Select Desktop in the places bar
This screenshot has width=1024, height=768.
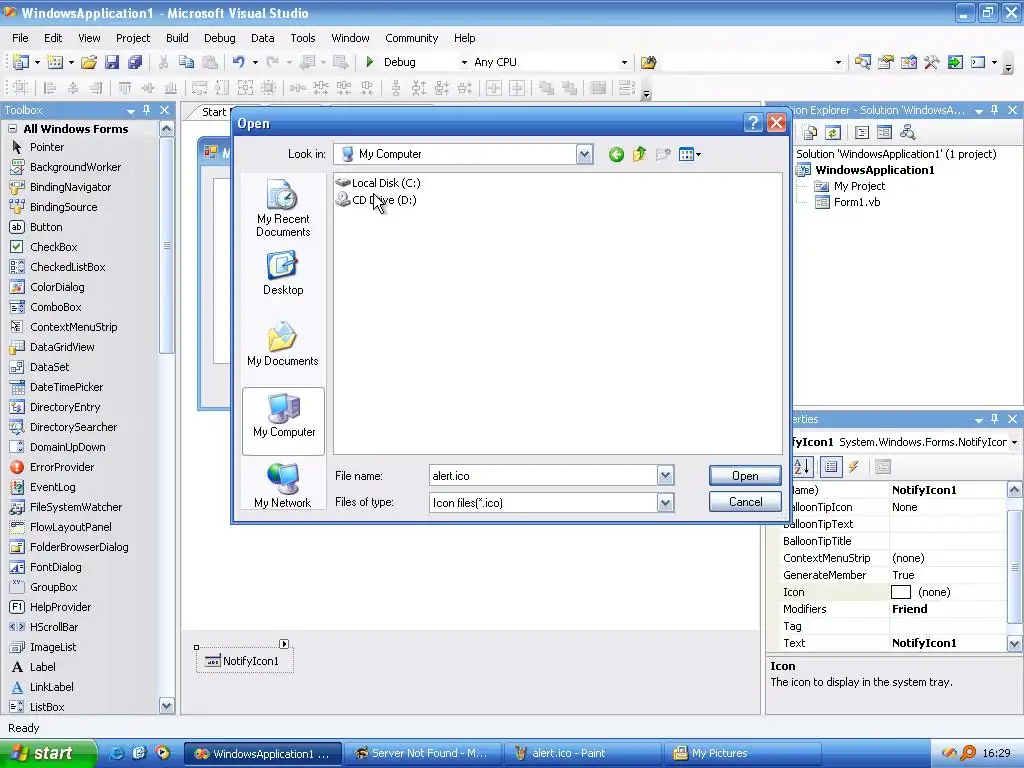coord(283,274)
